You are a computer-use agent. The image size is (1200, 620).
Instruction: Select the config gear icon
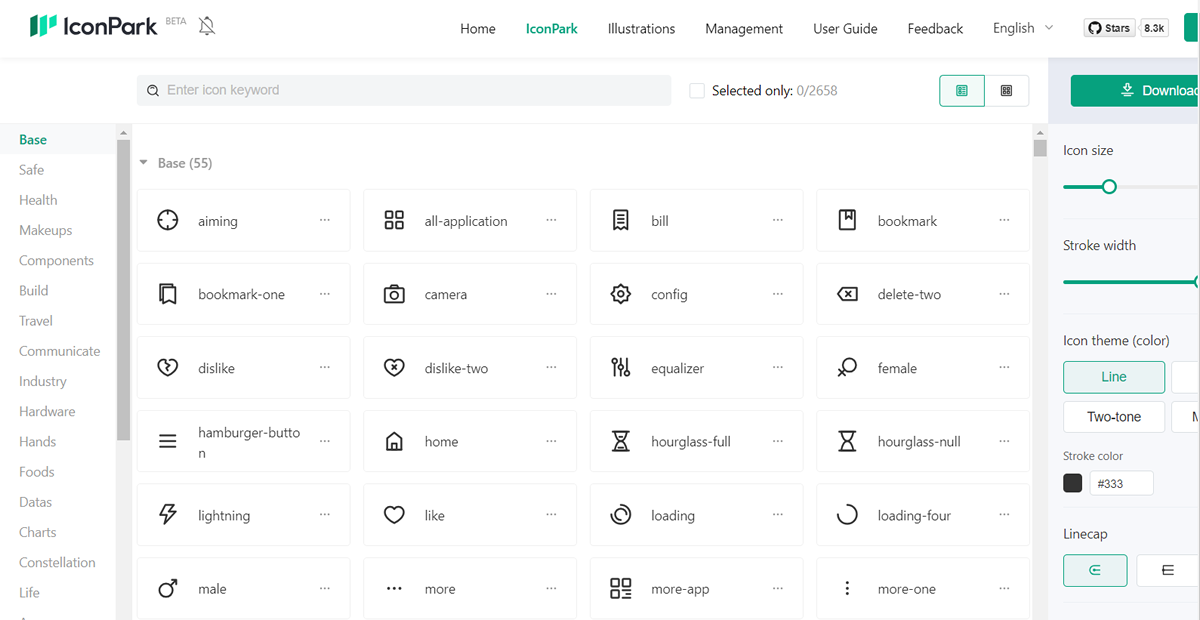(x=621, y=294)
